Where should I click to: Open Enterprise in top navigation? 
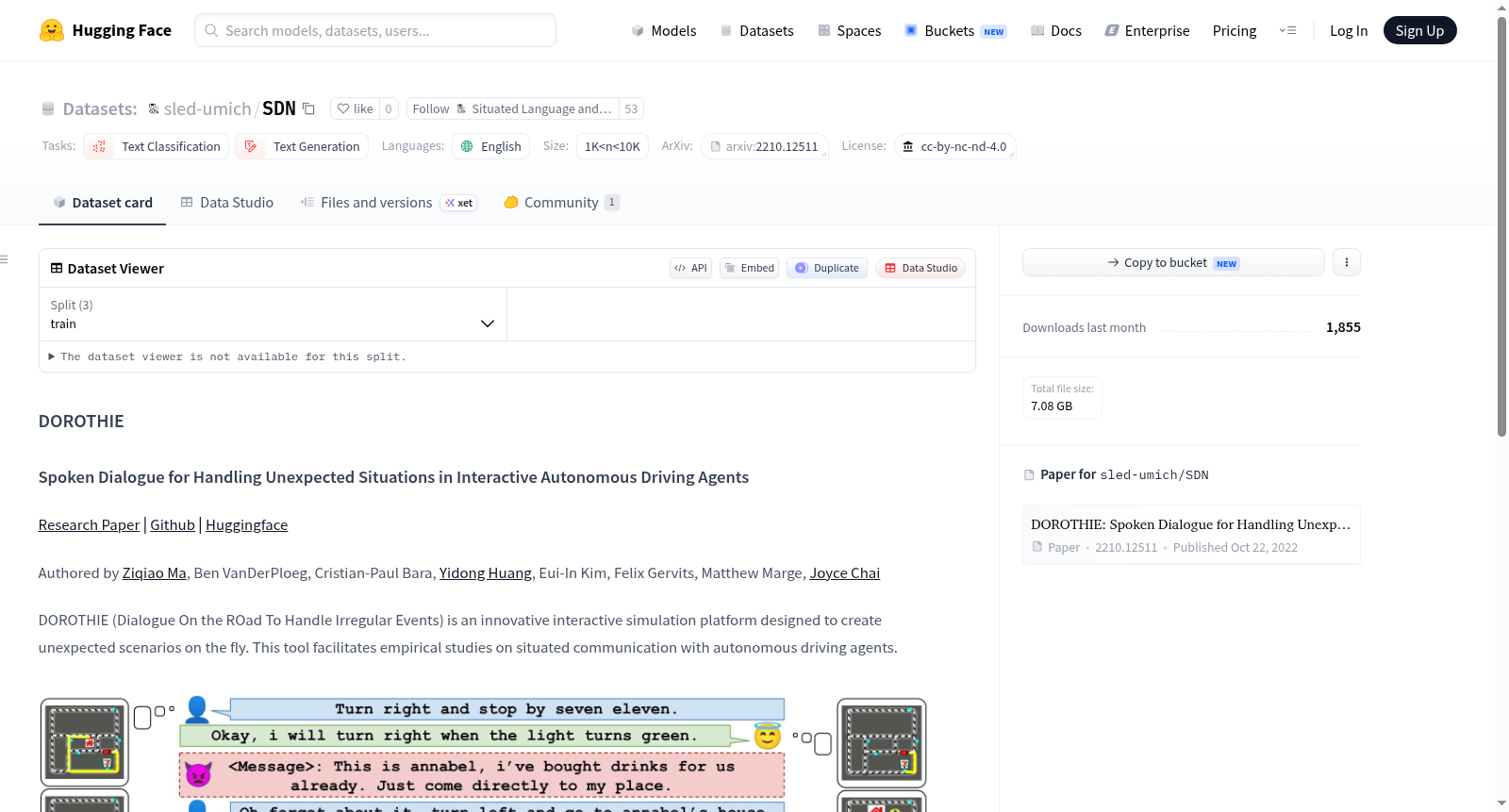pos(1147,31)
